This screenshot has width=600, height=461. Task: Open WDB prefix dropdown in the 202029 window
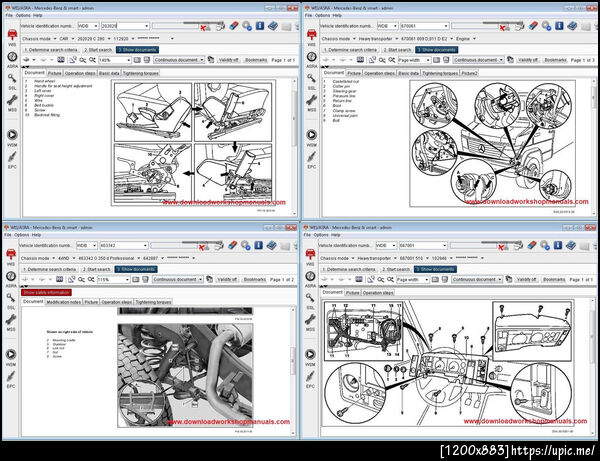click(x=88, y=26)
